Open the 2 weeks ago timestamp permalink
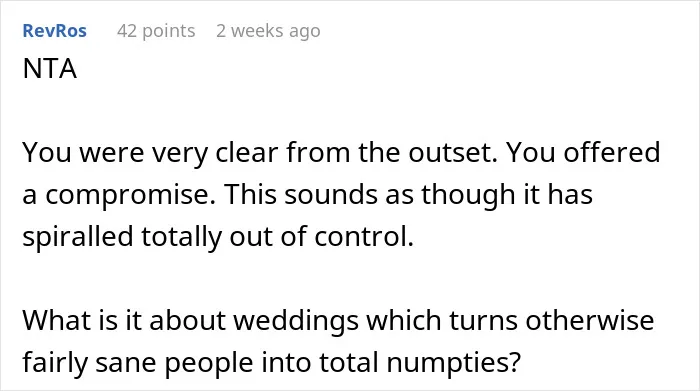This screenshot has height=391, width=700. 268,31
